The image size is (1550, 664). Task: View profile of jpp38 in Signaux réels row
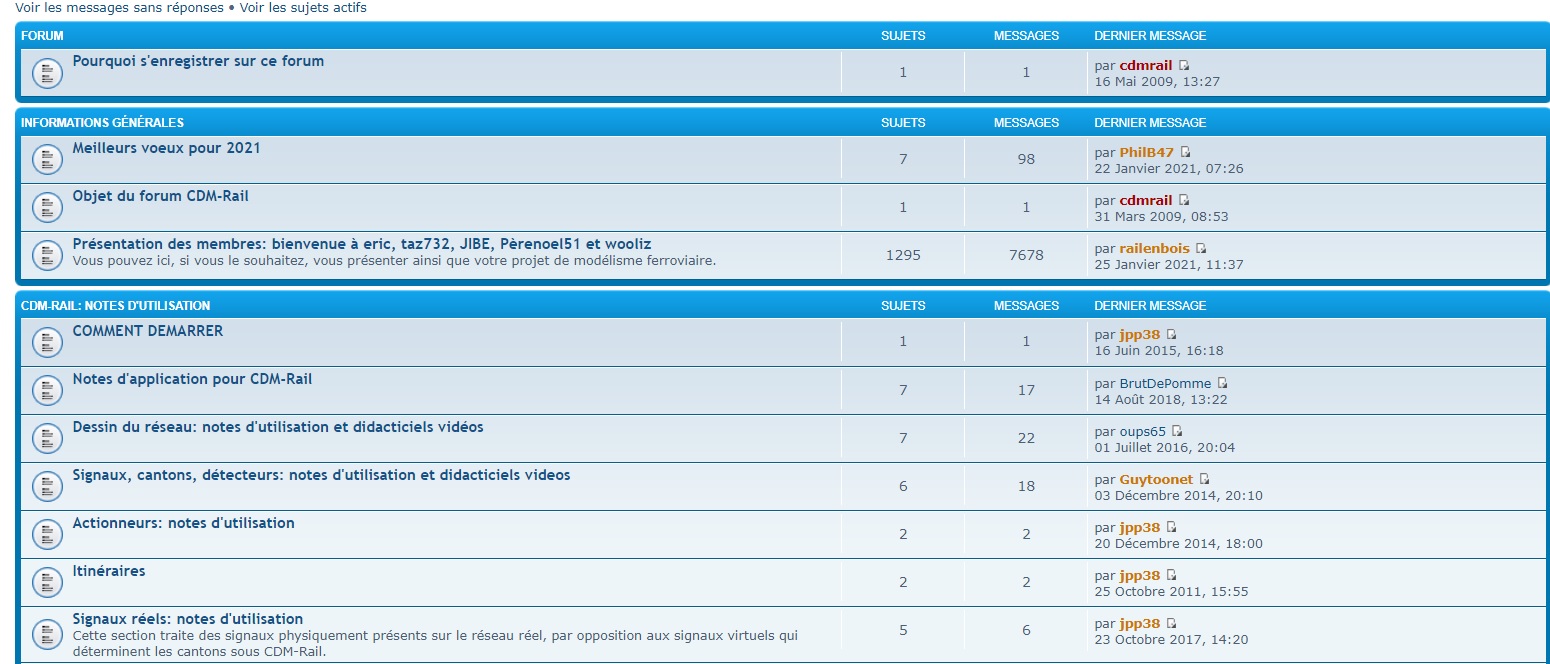point(1140,624)
